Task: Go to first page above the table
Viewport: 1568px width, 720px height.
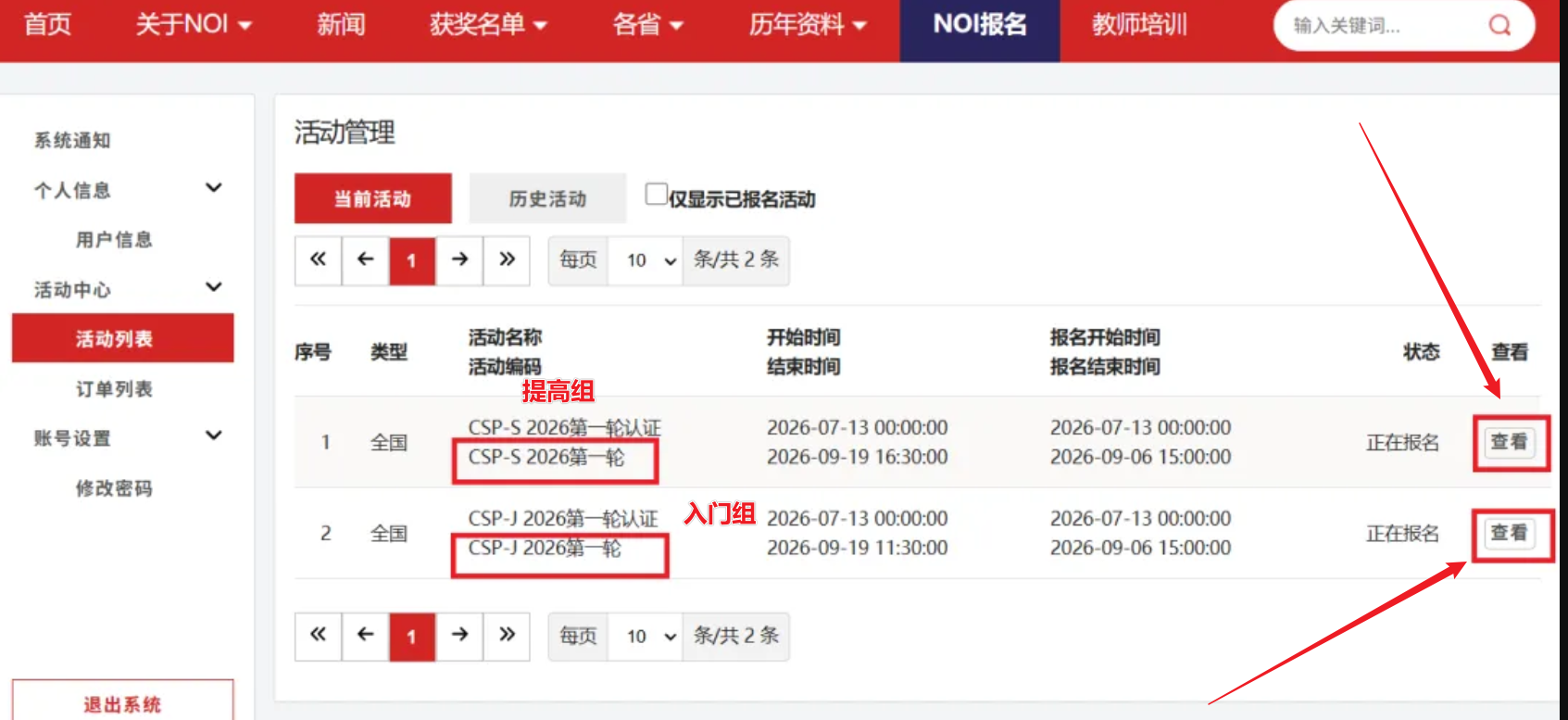Action: click(318, 260)
